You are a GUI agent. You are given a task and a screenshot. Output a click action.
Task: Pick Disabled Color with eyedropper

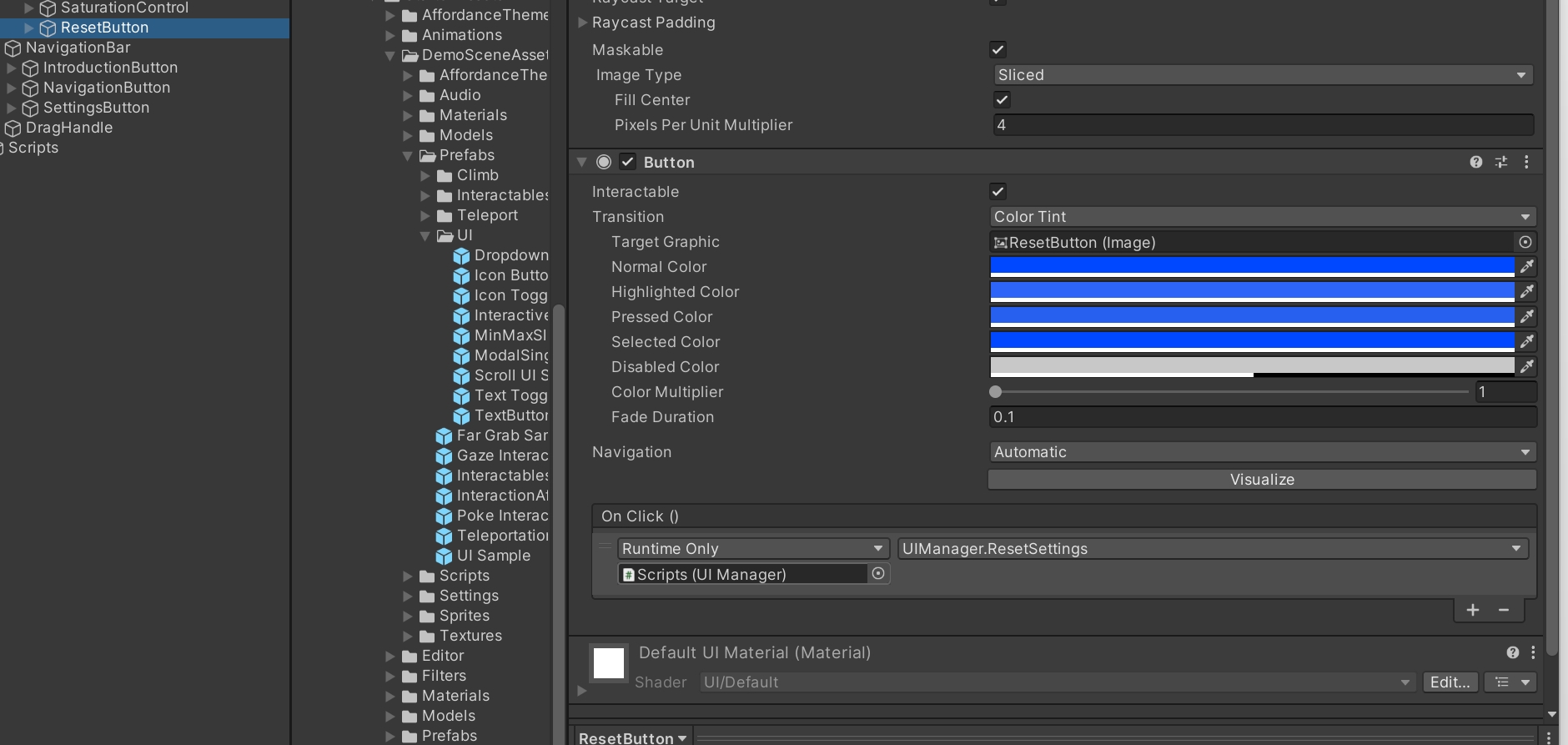coord(1526,366)
